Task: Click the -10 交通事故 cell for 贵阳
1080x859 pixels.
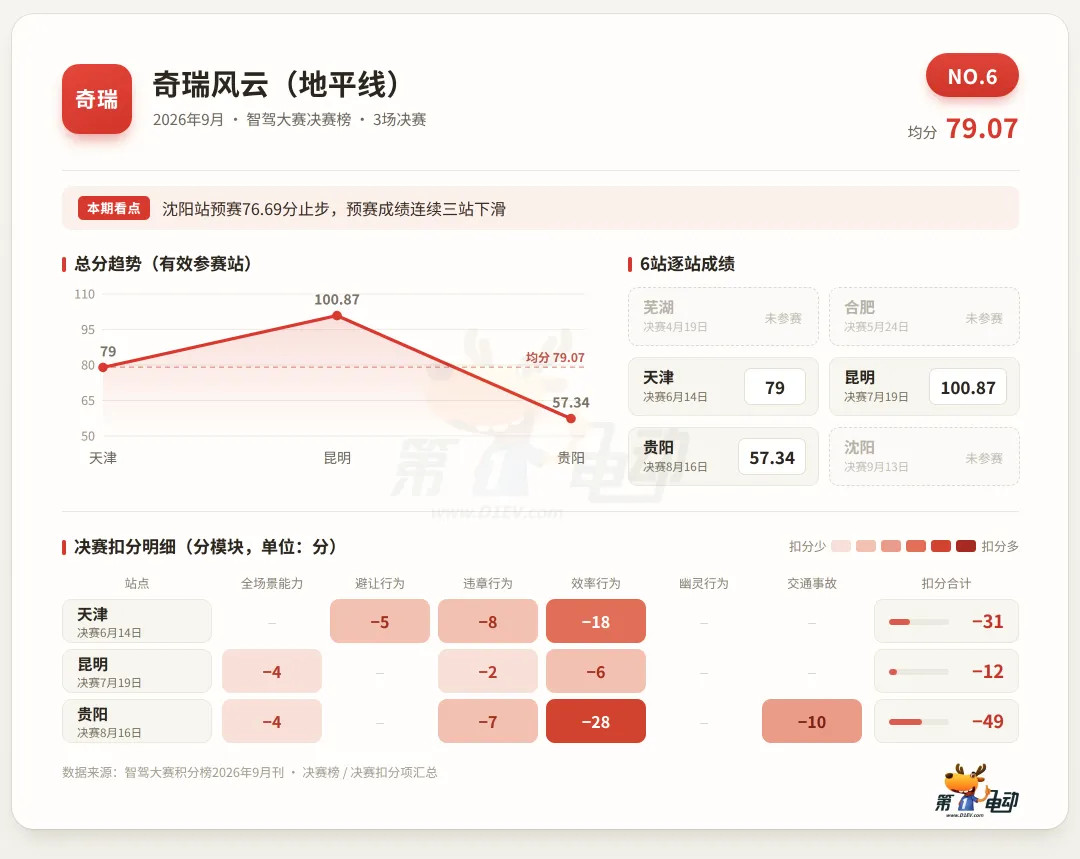Action: tap(812, 721)
